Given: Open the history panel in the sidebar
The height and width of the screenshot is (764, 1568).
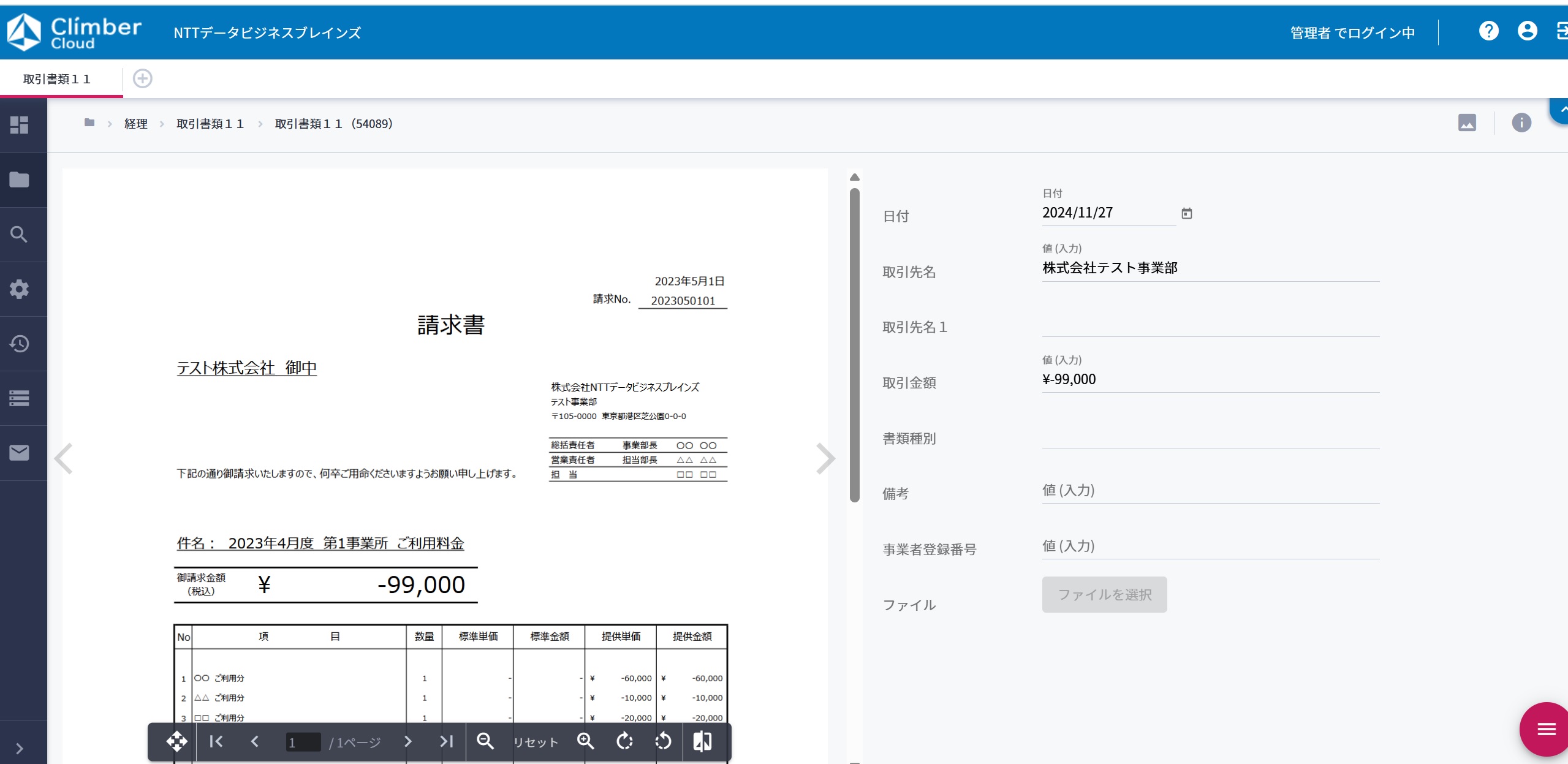Looking at the screenshot, I should pos(19,344).
